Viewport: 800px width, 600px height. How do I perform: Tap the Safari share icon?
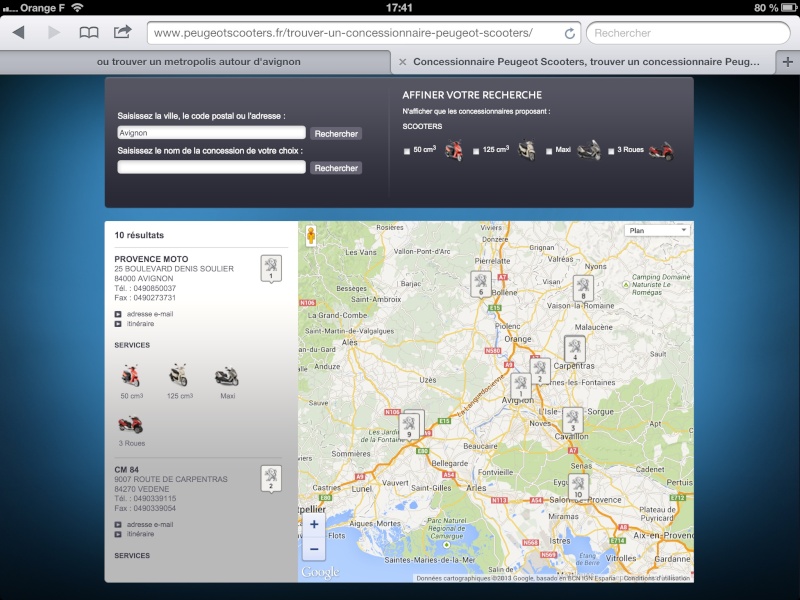[x=122, y=32]
